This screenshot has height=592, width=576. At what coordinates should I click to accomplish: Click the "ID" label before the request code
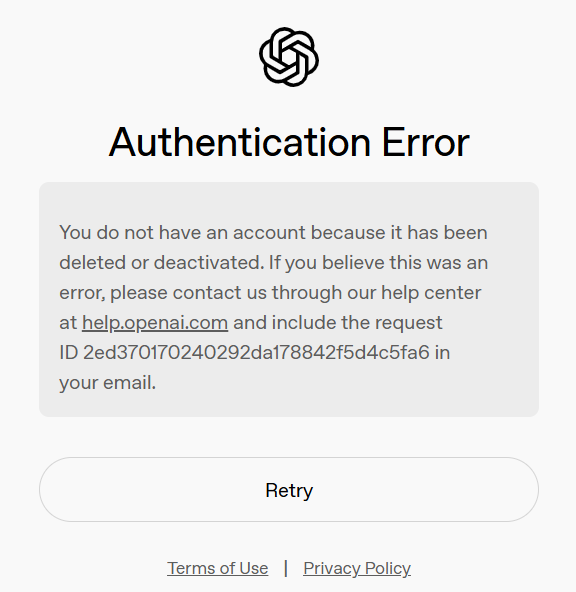tap(69, 353)
